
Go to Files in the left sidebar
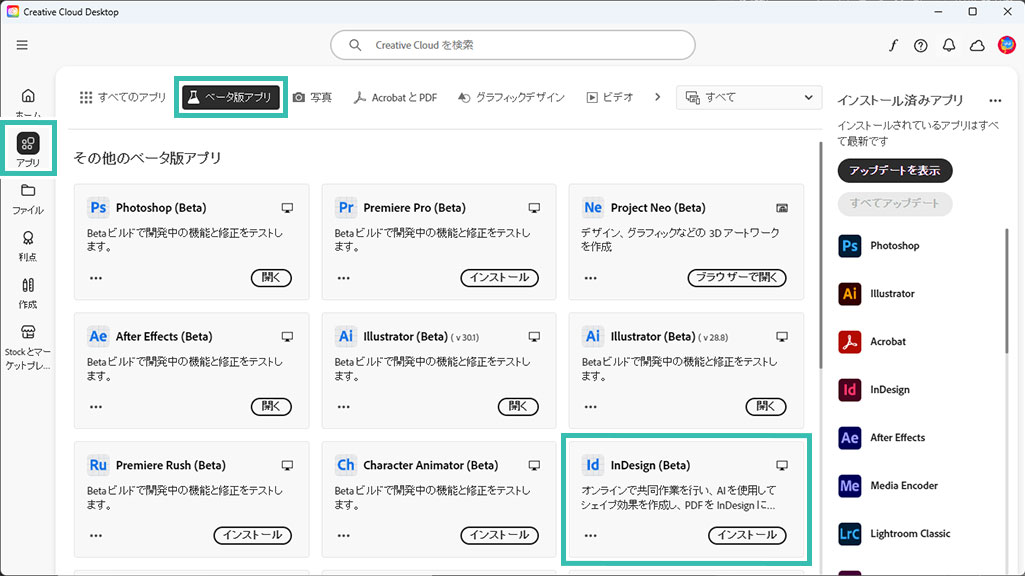click(28, 191)
